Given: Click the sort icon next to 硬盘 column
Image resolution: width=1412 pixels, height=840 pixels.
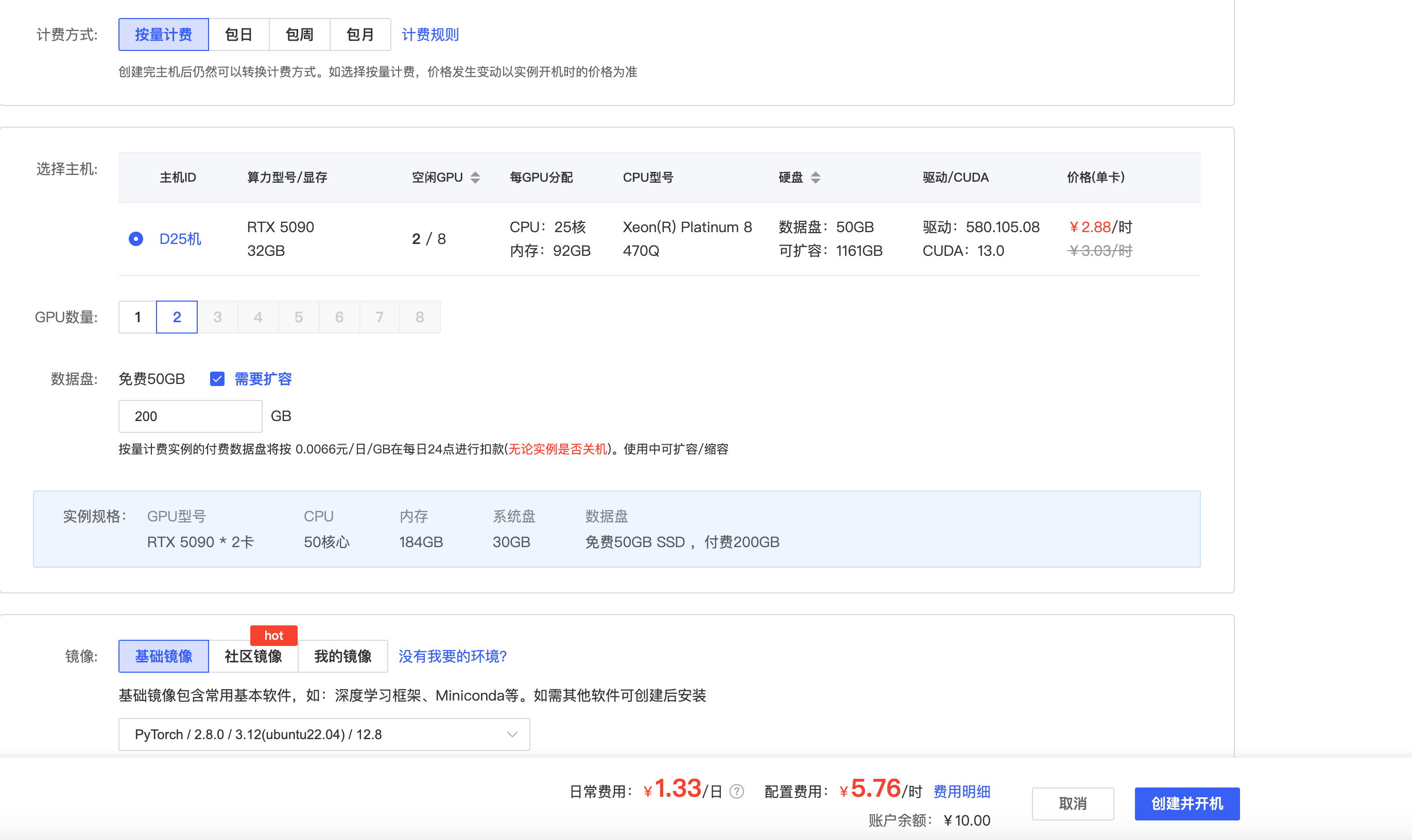Looking at the screenshot, I should (x=815, y=177).
